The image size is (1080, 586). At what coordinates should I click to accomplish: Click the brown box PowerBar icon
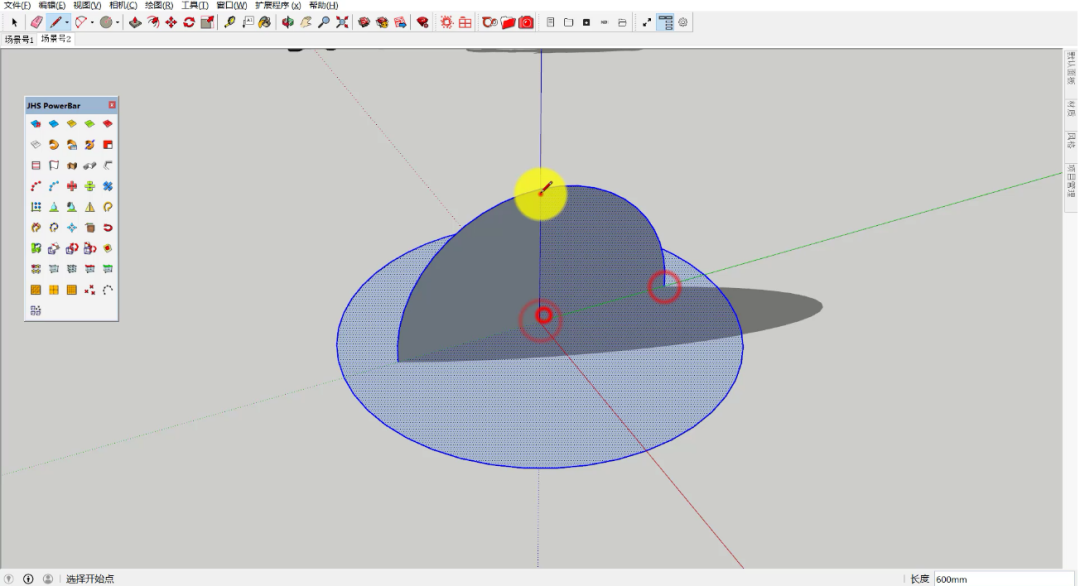(x=90, y=228)
